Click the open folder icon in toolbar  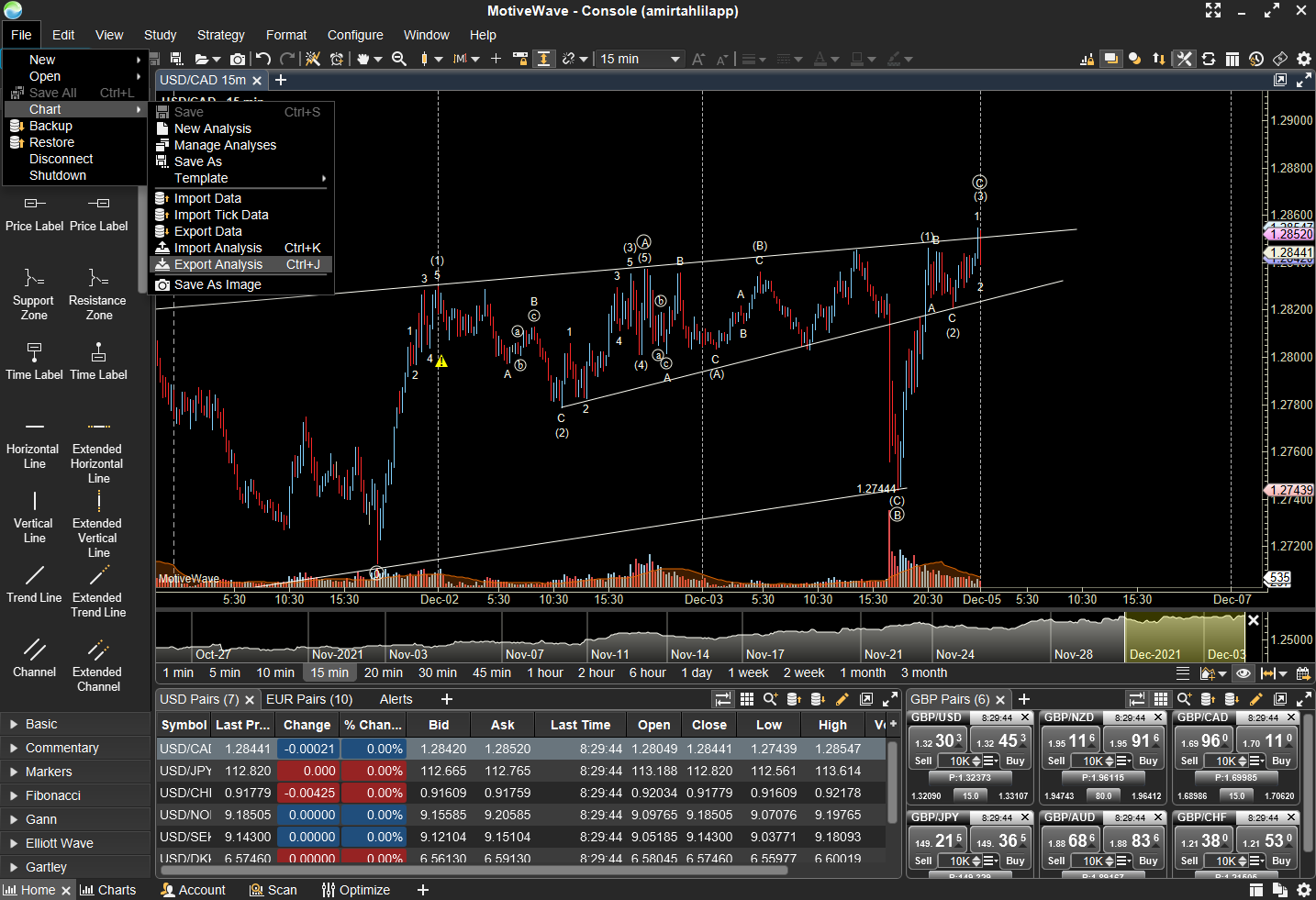202,59
